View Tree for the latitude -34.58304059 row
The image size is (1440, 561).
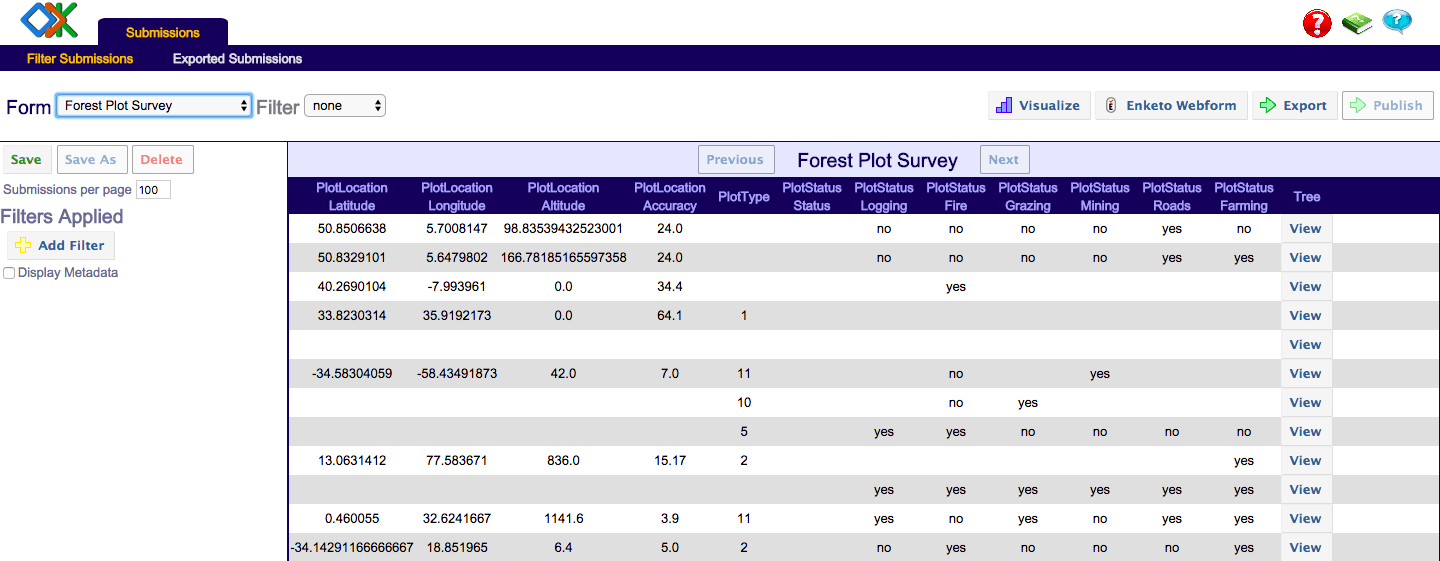1306,373
